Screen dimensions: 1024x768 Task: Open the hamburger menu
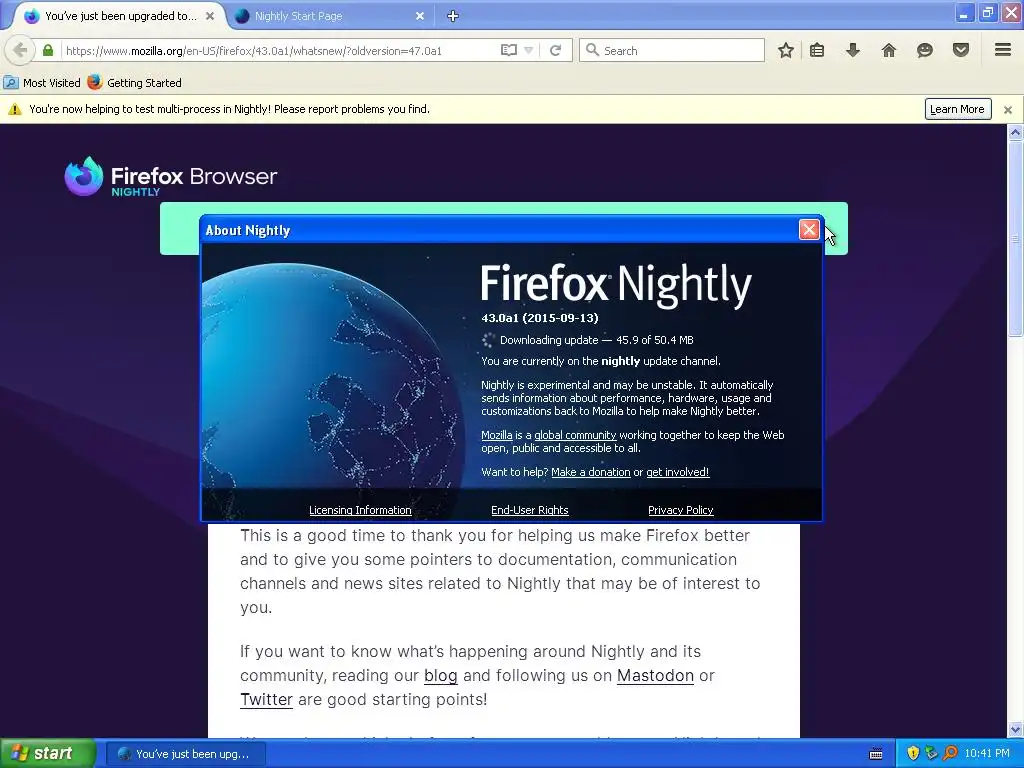[x=1003, y=50]
